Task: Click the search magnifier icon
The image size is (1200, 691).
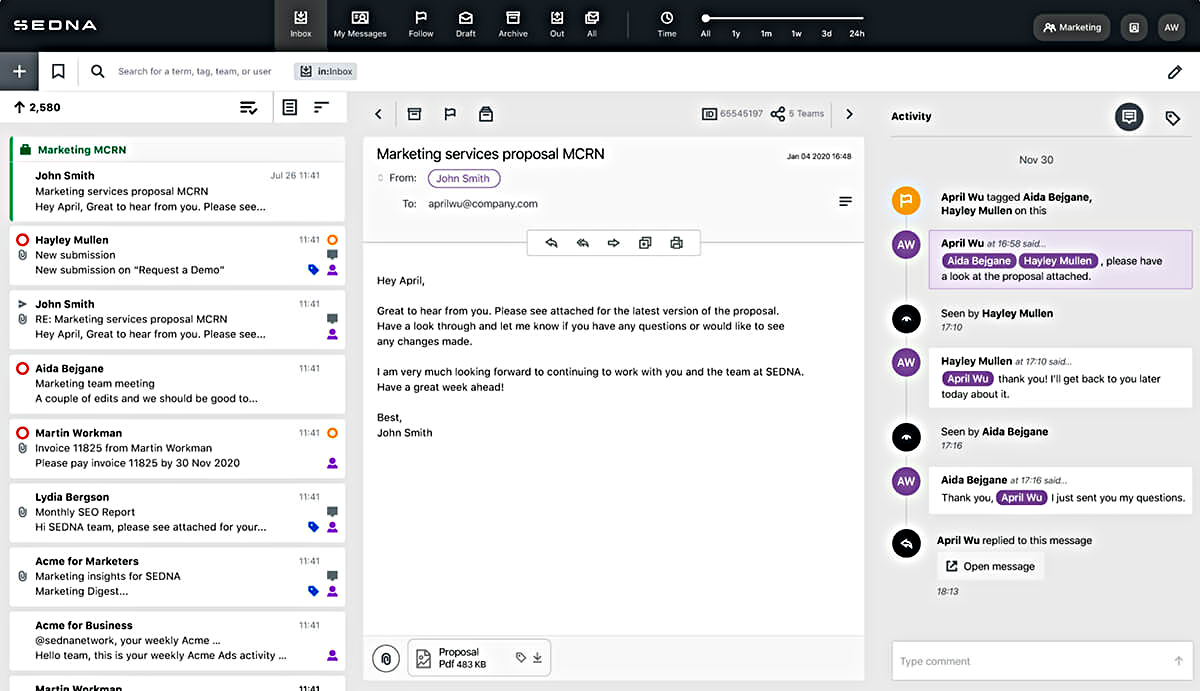Action: pos(97,71)
